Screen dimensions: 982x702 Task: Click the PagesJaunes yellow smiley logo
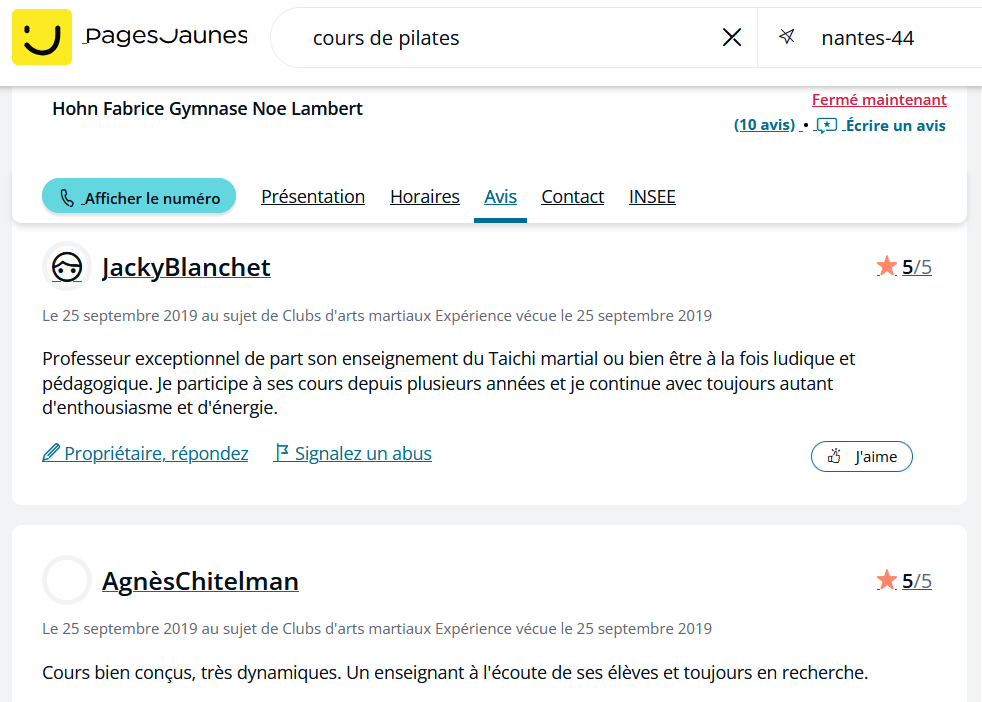(42, 37)
